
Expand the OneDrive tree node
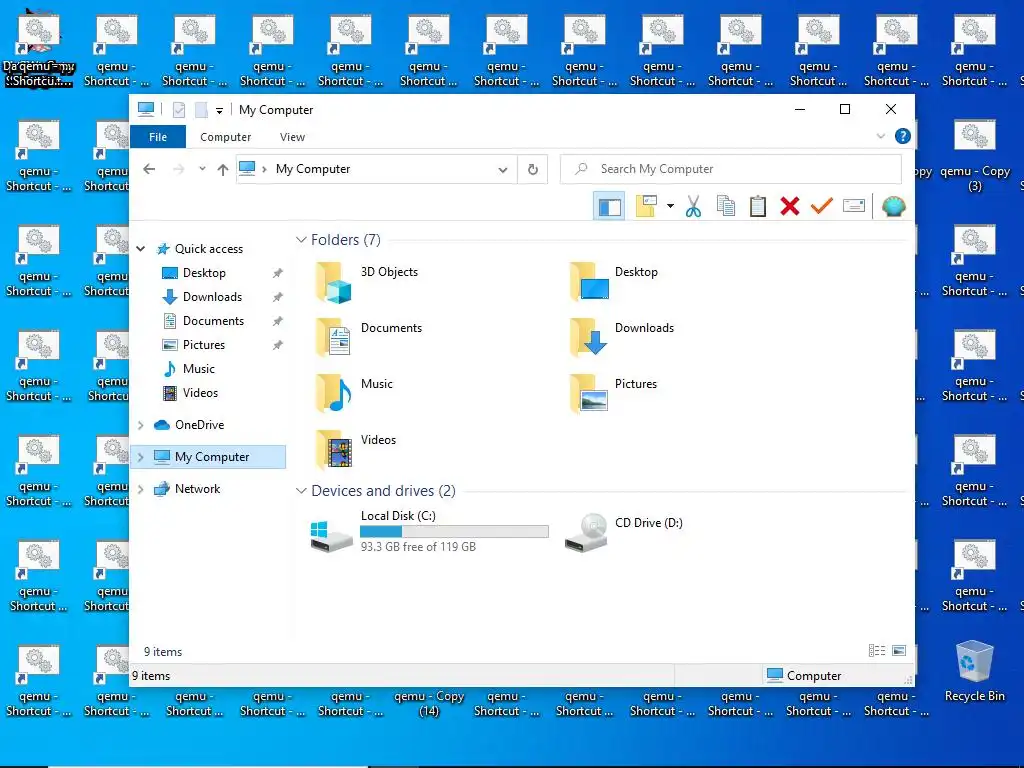(140, 425)
